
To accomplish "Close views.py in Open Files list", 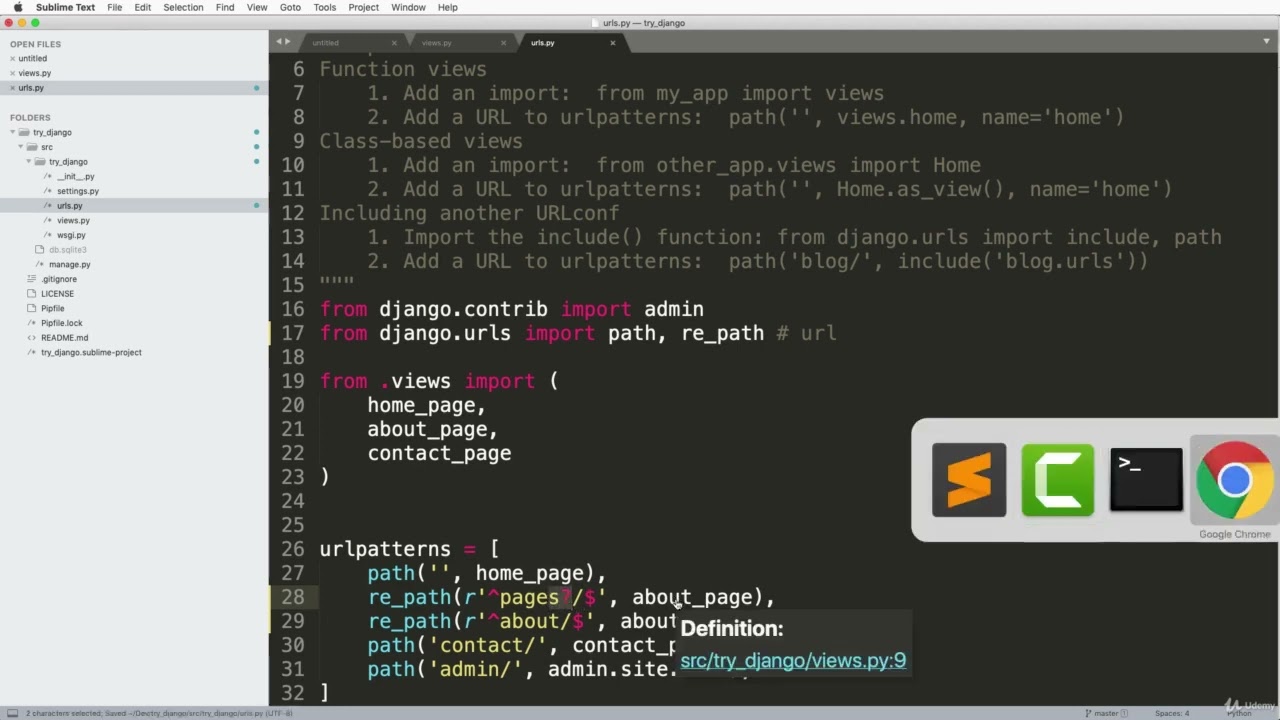I will pos(12,74).
